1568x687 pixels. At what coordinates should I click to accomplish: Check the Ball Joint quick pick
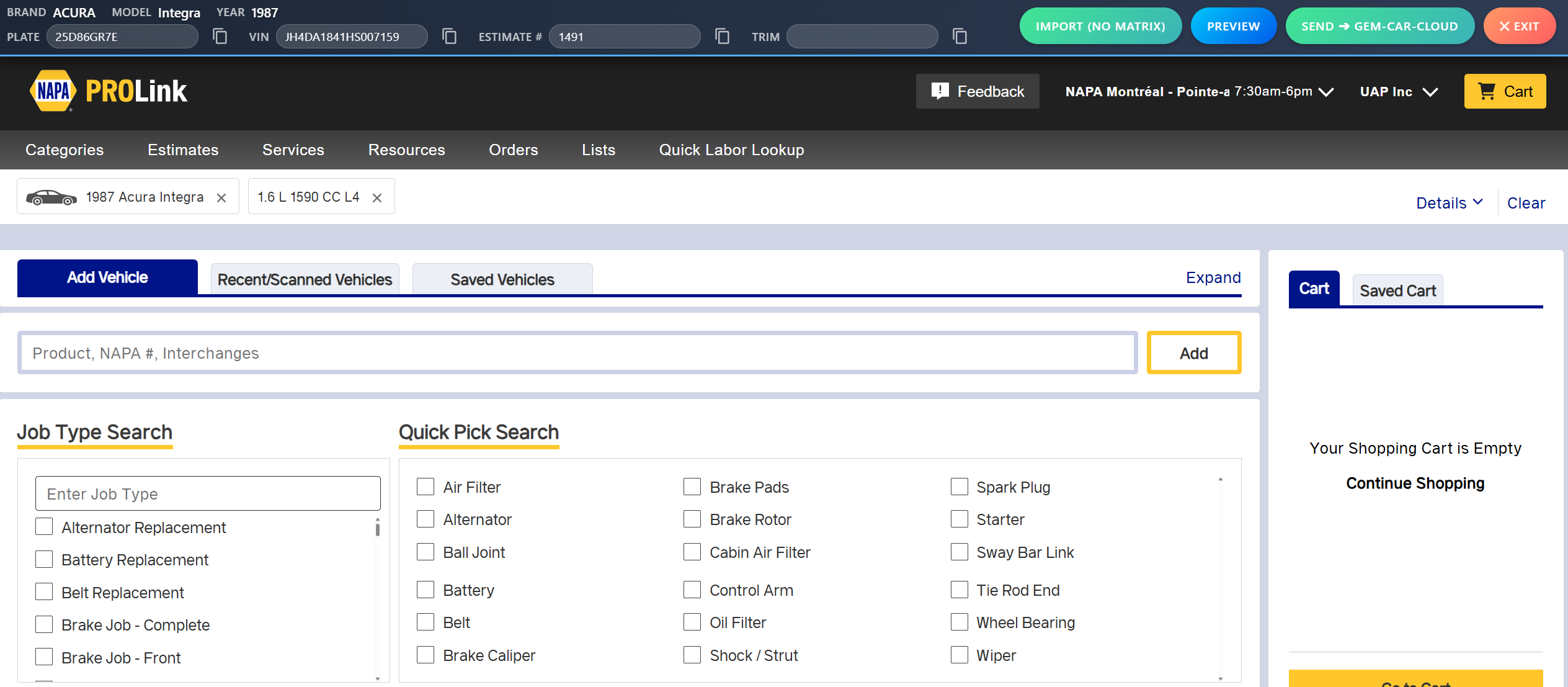click(x=425, y=552)
